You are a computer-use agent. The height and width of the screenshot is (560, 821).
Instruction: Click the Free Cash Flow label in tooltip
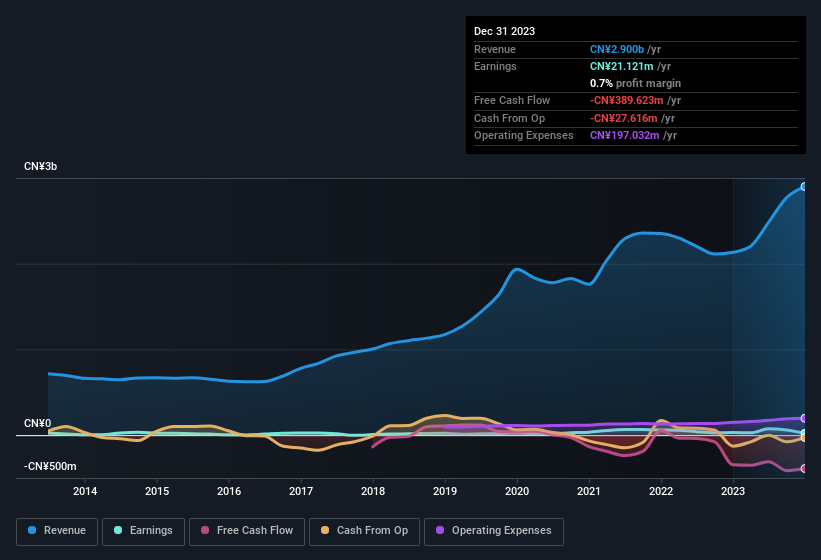(x=512, y=100)
